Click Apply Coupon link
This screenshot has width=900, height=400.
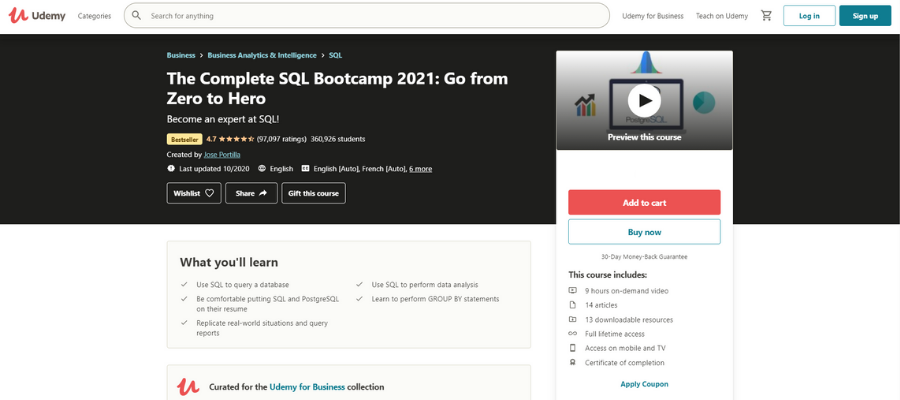[x=644, y=384]
